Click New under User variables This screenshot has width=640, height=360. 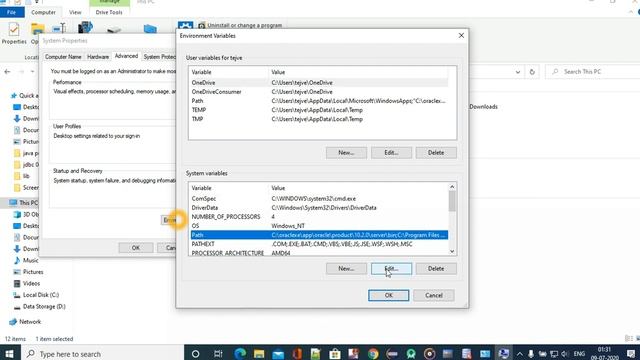346,153
